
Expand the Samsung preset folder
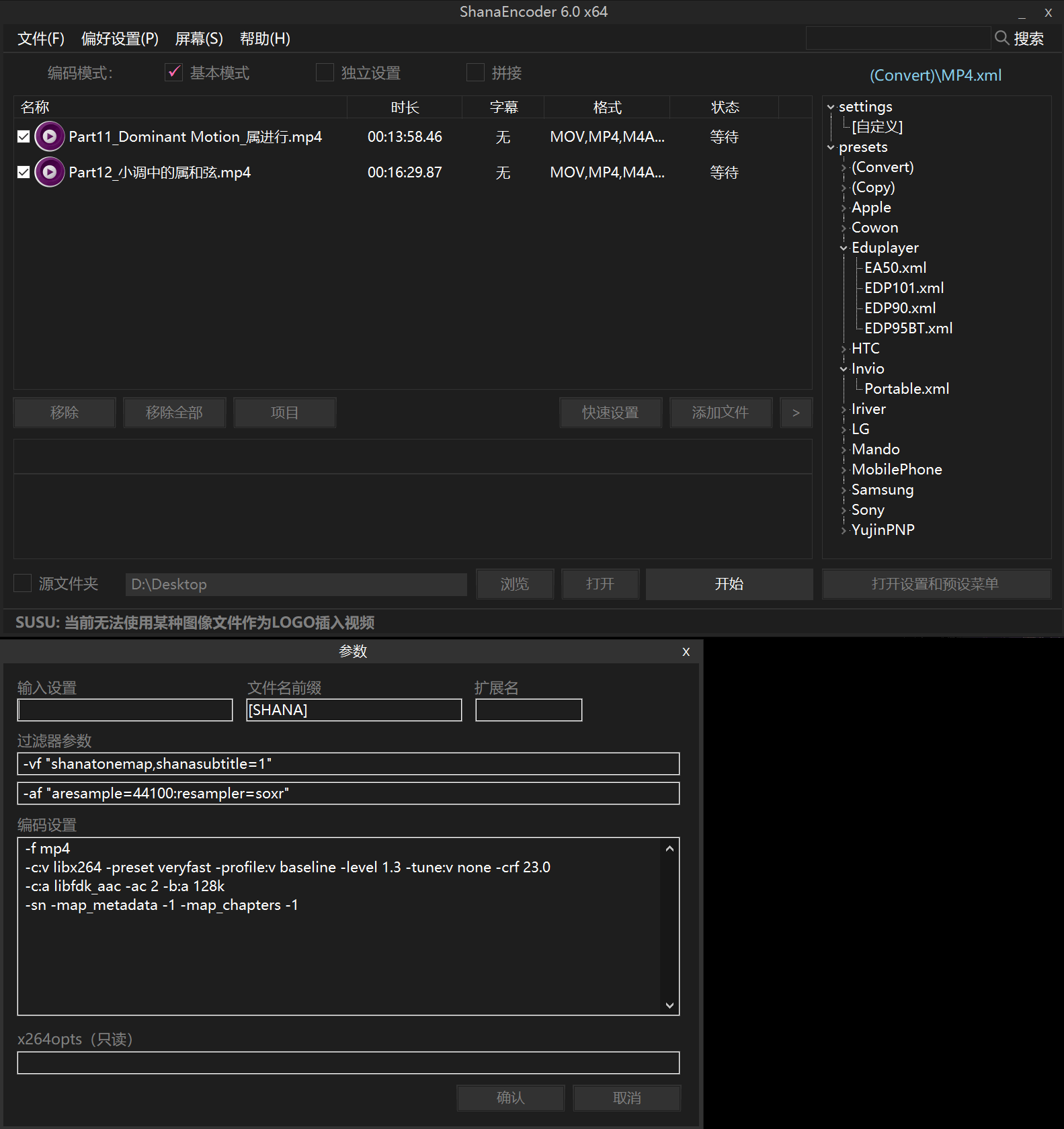coord(844,490)
